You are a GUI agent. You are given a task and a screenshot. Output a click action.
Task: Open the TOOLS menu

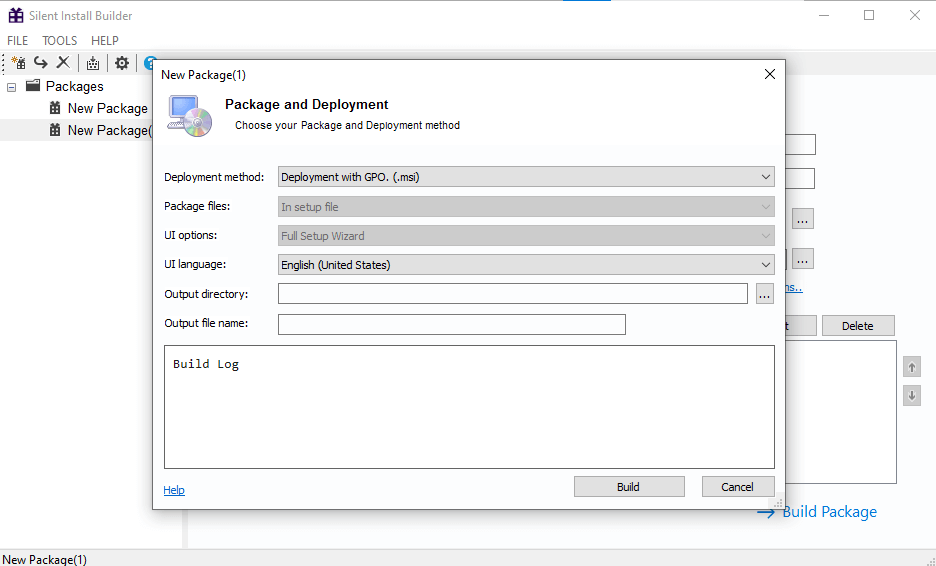point(59,41)
